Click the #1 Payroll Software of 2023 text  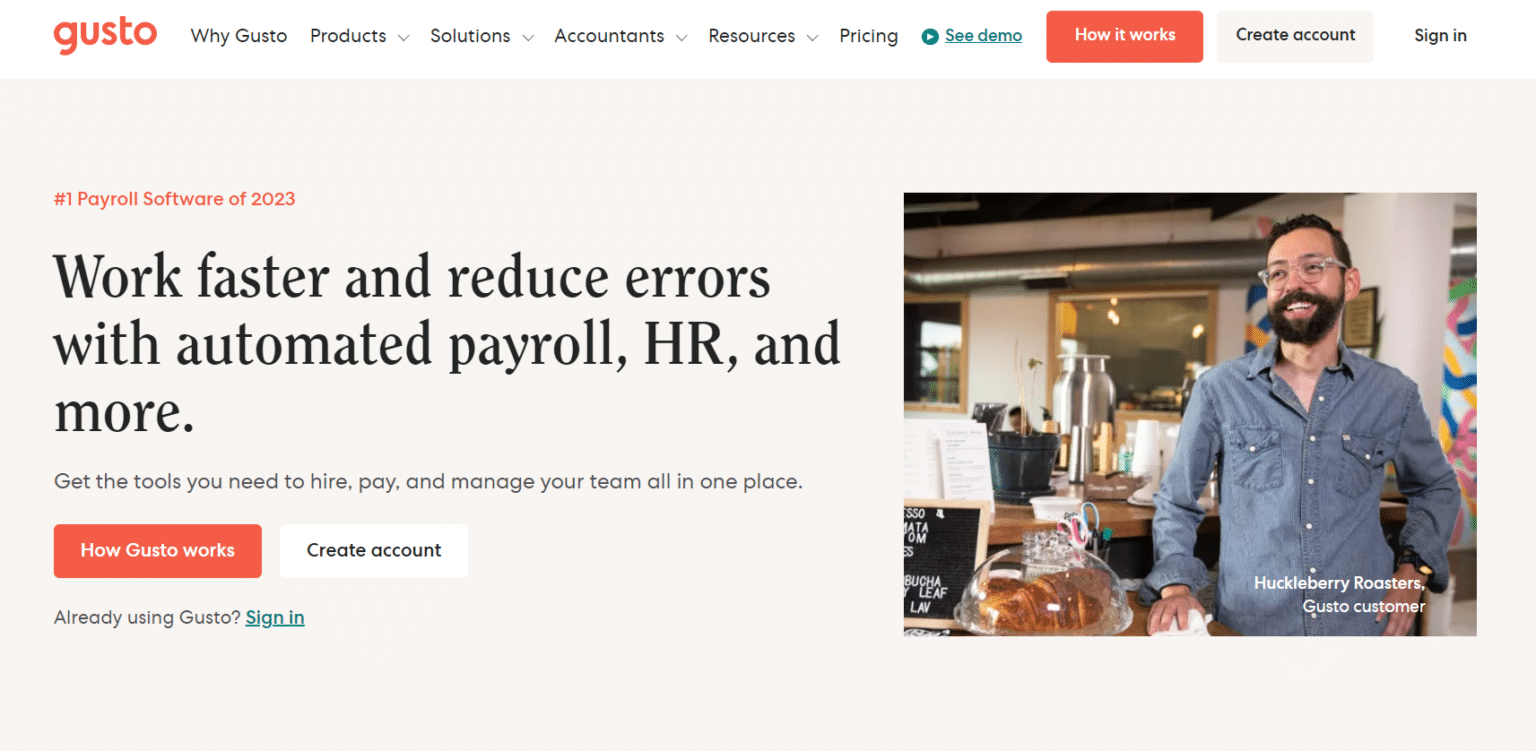tap(175, 199)
